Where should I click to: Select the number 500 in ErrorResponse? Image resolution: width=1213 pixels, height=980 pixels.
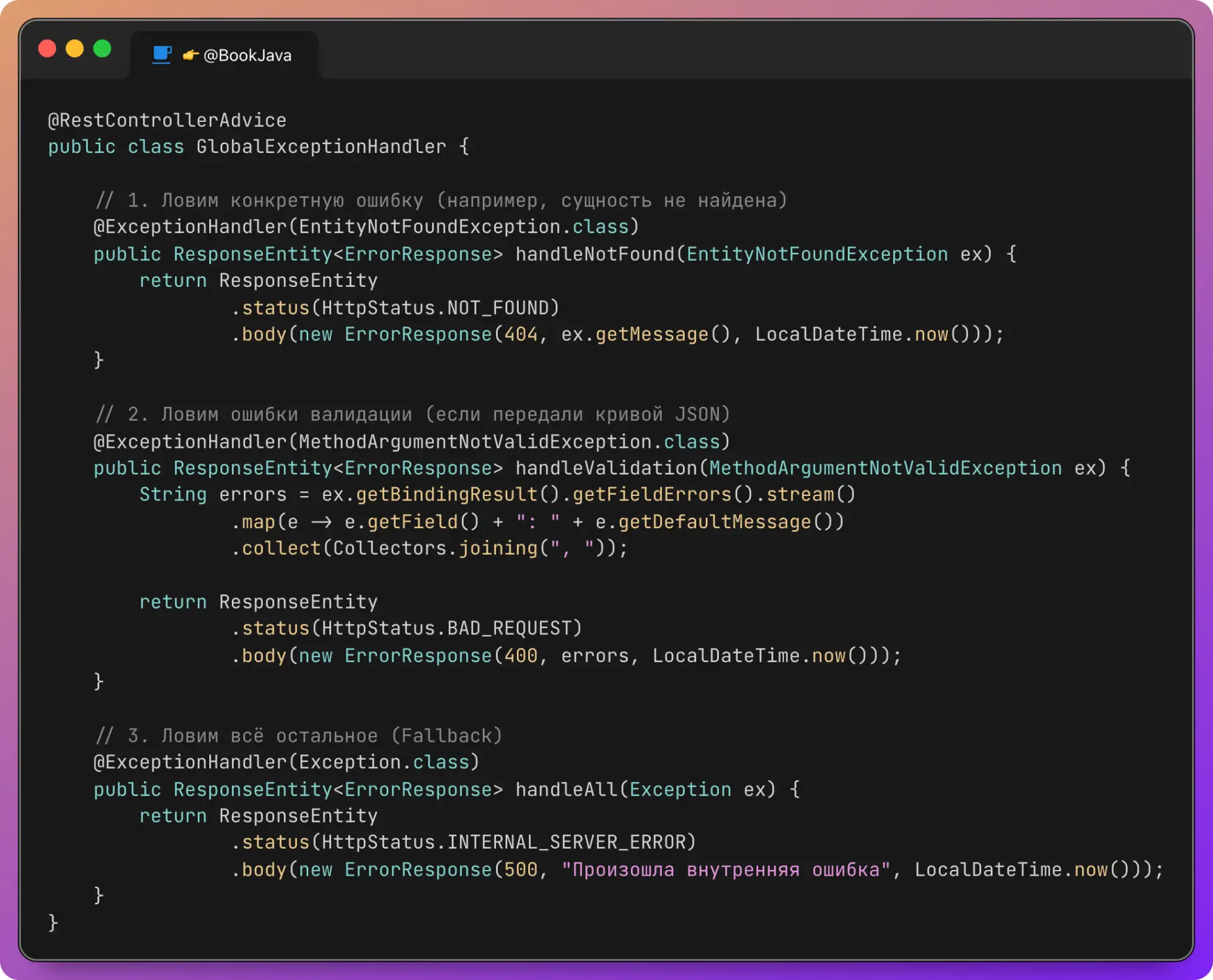click(x=521, y=870)
